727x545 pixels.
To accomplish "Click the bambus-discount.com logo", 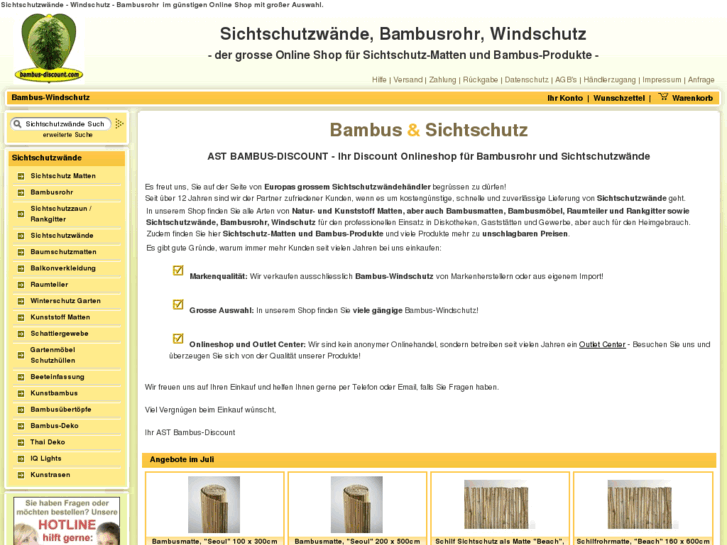I will pyautogui.click(x=49, y=48).
